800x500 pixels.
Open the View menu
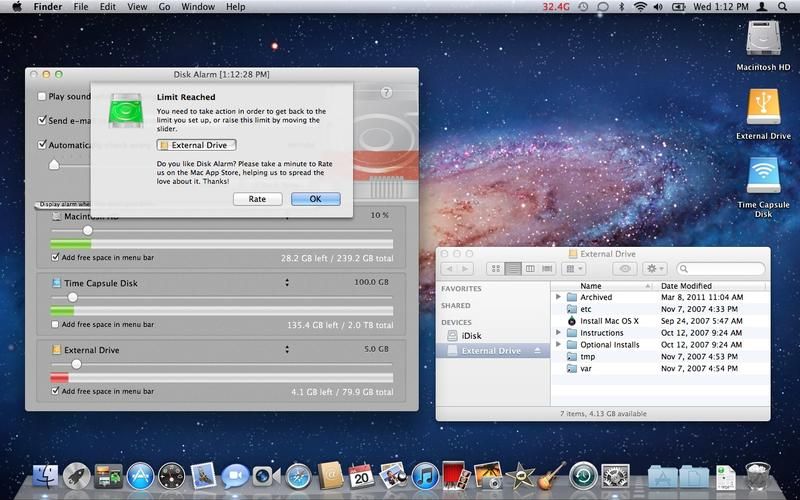click(x=137, y=7)
